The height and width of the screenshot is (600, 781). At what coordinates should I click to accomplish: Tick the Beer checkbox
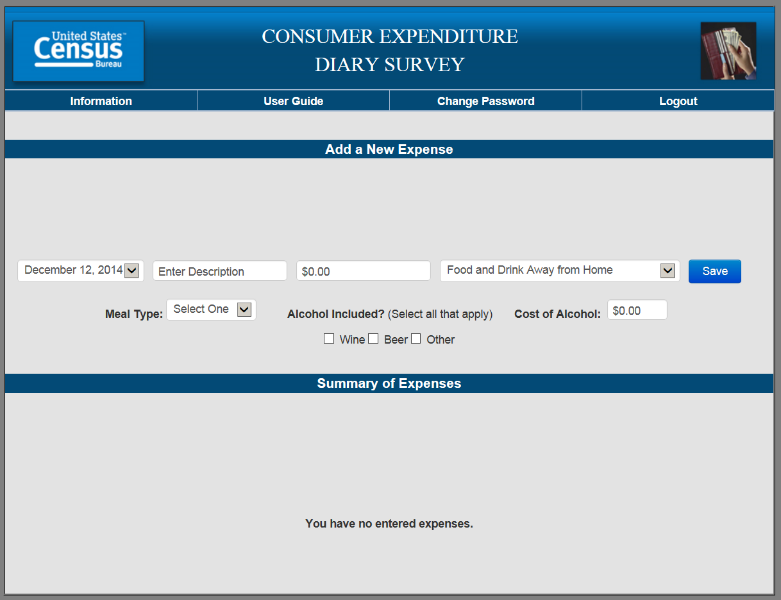373,339
